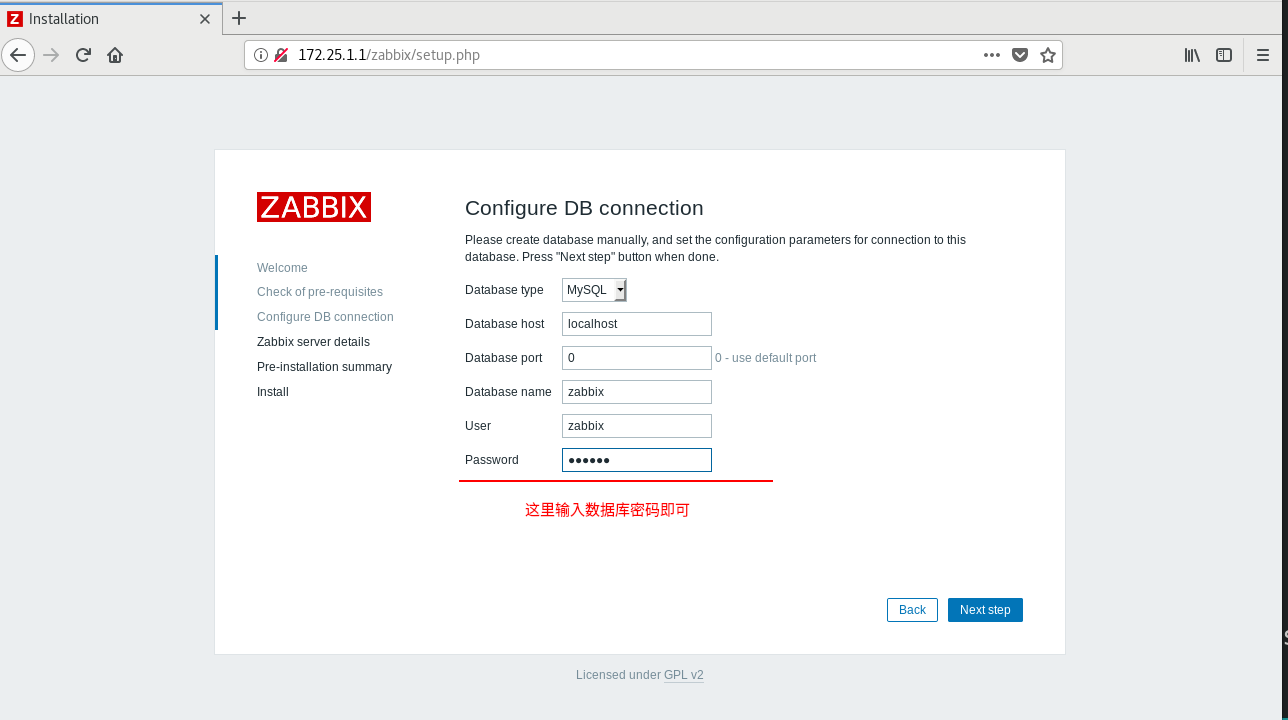Click the site information icon in address bar

click(x=261, y=55)
